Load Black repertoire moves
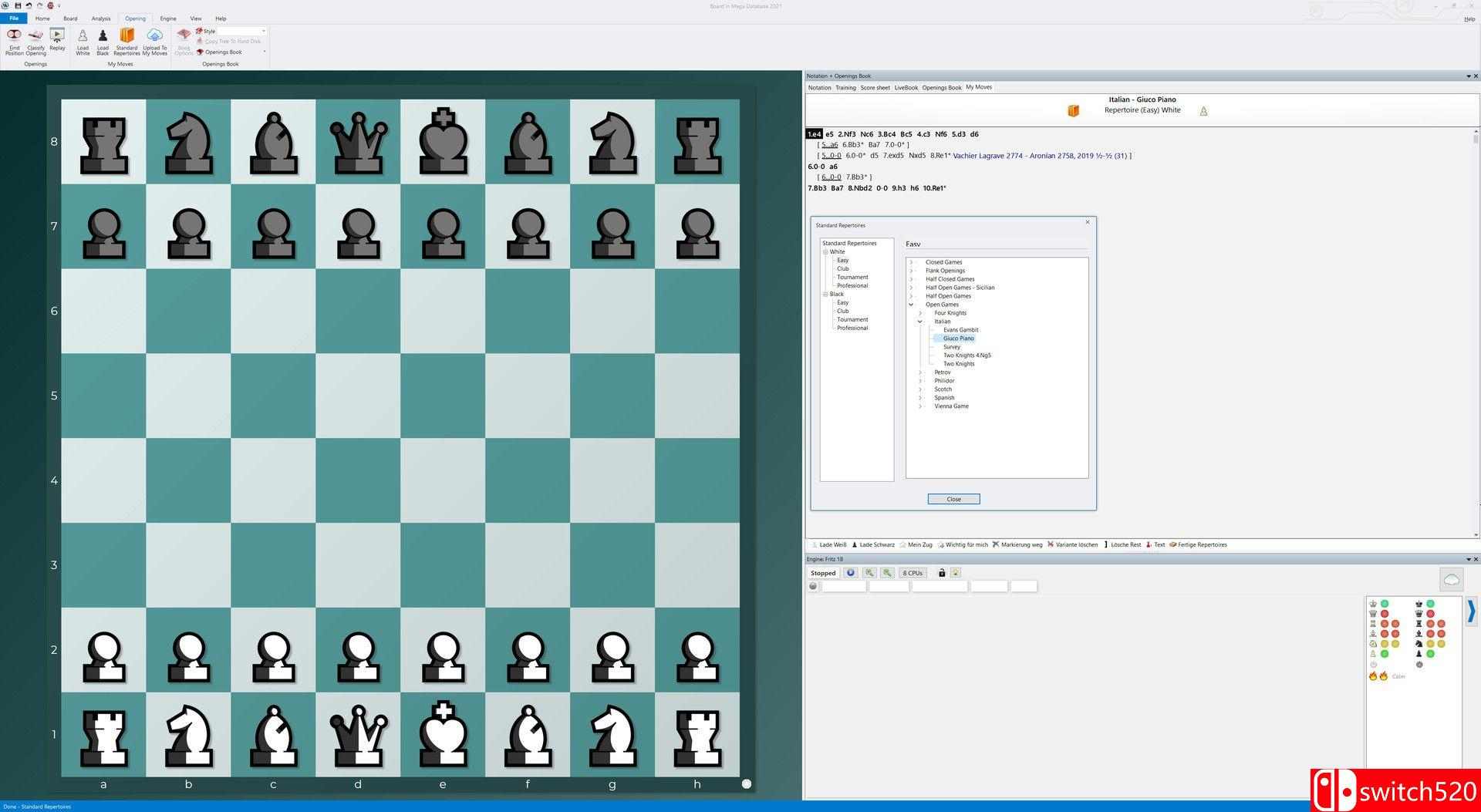The image size is (1481, 812). pos(103,41)
